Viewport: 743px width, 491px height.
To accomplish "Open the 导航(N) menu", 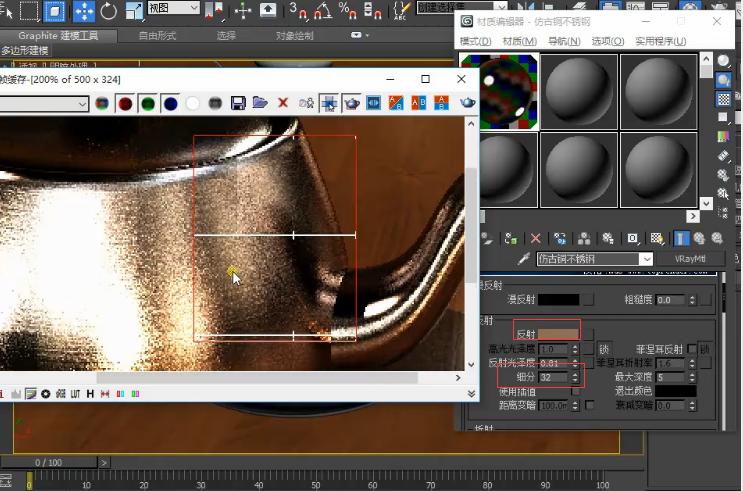I will [x=564, y=41].
